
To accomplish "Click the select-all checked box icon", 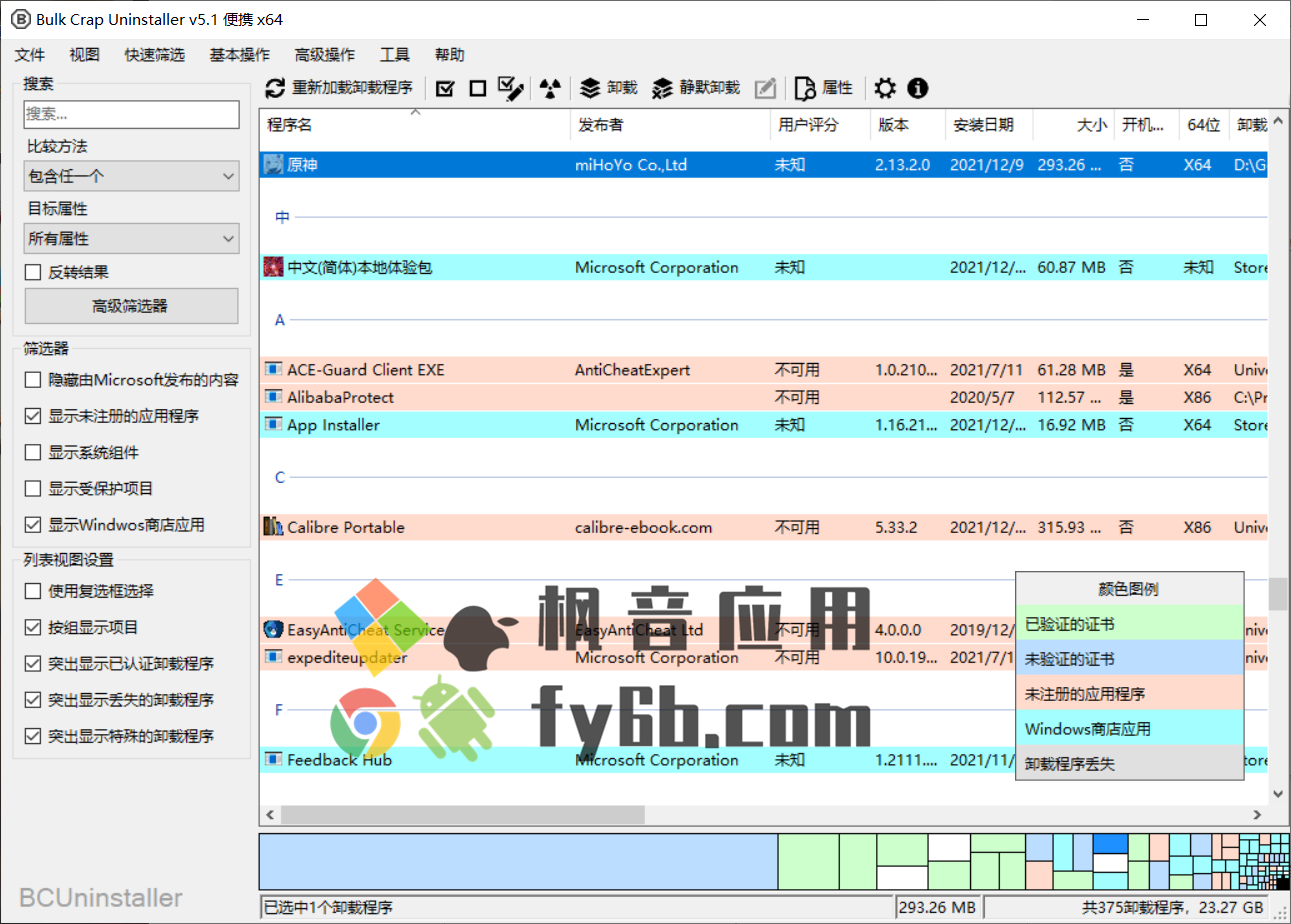I will point(446,89).
